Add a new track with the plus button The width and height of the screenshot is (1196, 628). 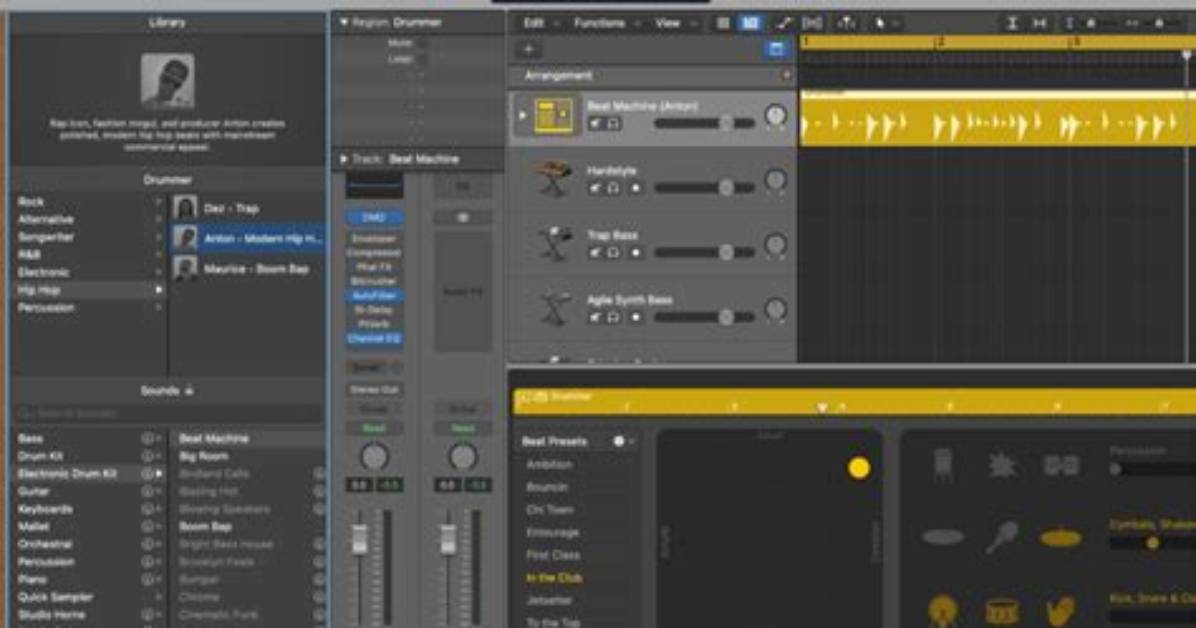529,50
